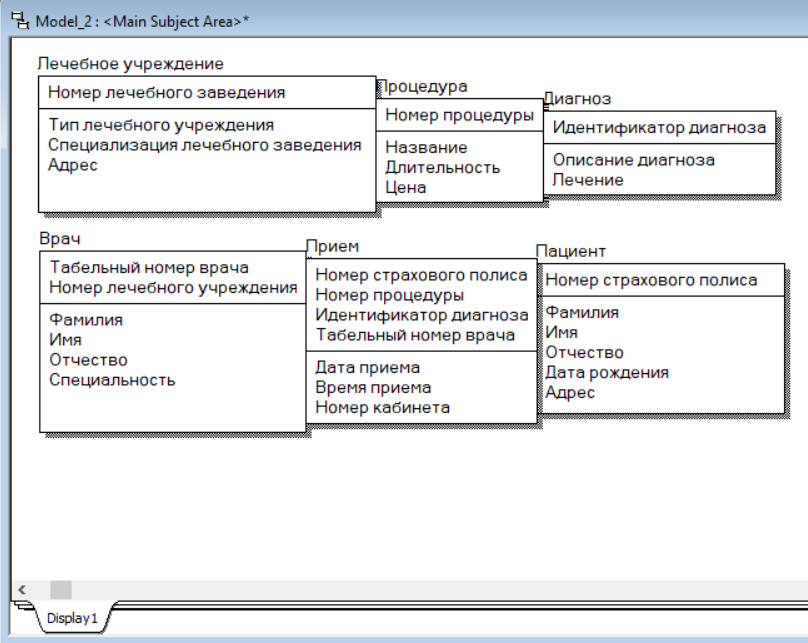Select attribute Дата рождения

point(607,373)
